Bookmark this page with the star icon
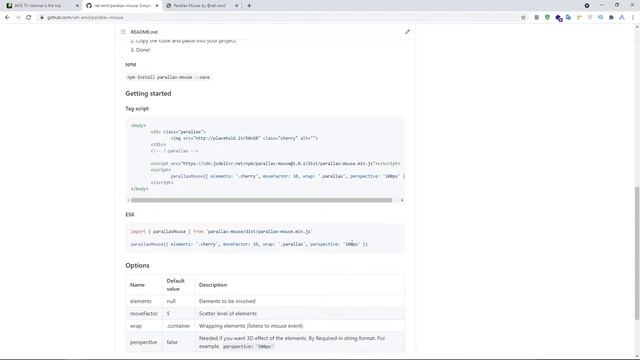Screen dimensions: 640x360 click(523, 18)
